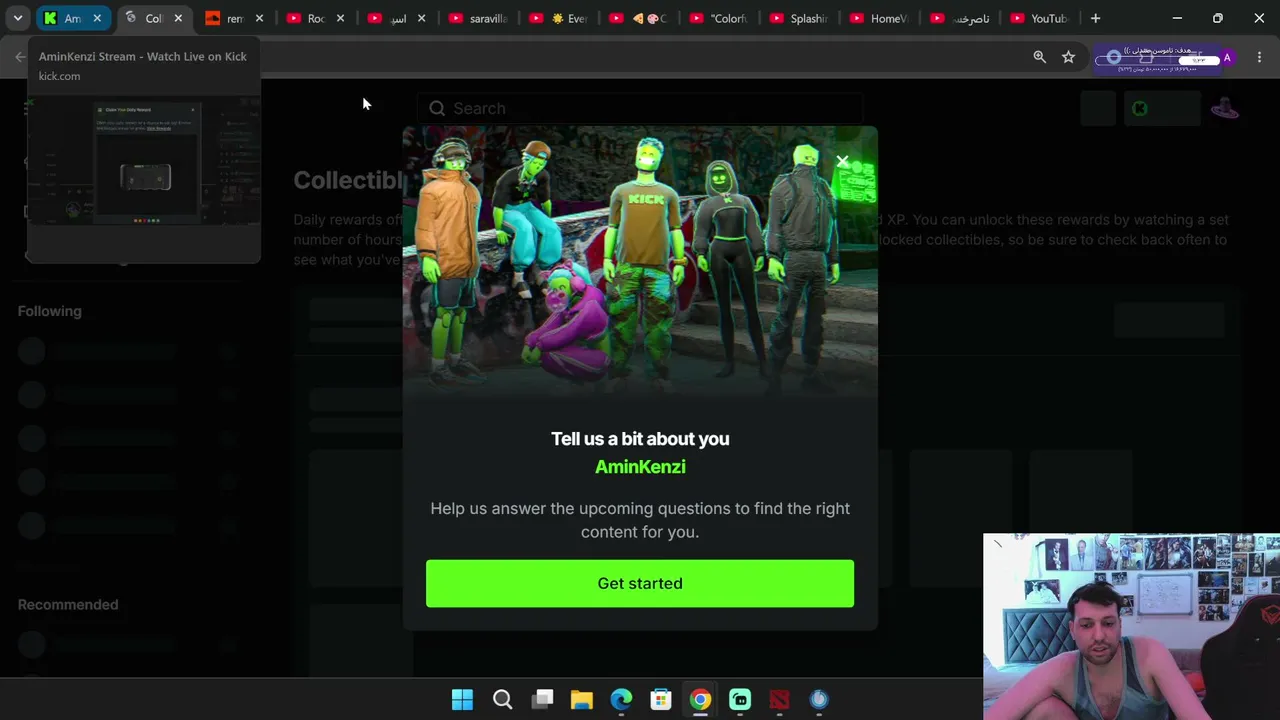The width and height of the screenshot is (1280, 720).
Task: Click the webcam overlay video
Action: coord(1131,627)
